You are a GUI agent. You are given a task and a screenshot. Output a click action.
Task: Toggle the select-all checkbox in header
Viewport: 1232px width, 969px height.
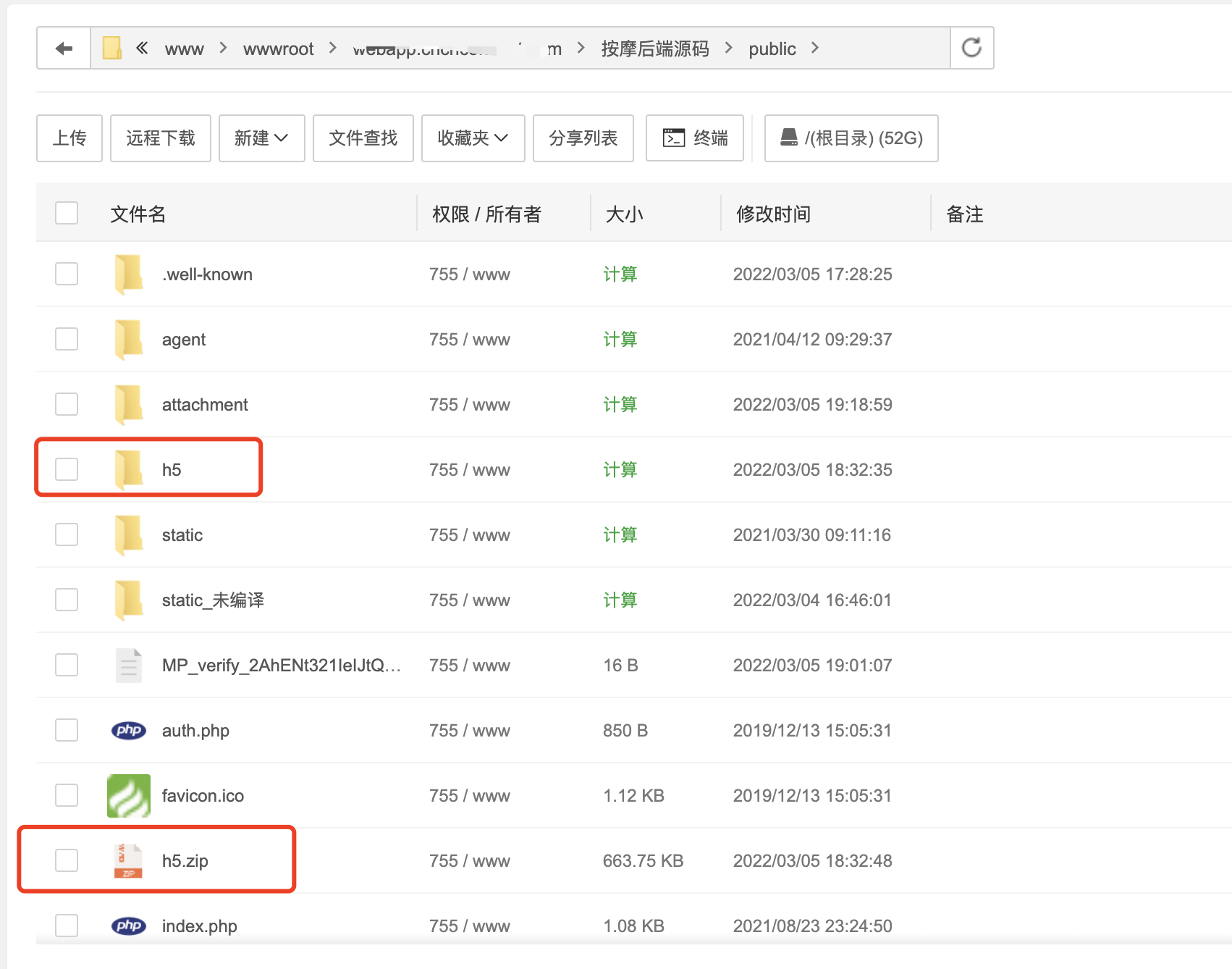(x=67, y=214)
